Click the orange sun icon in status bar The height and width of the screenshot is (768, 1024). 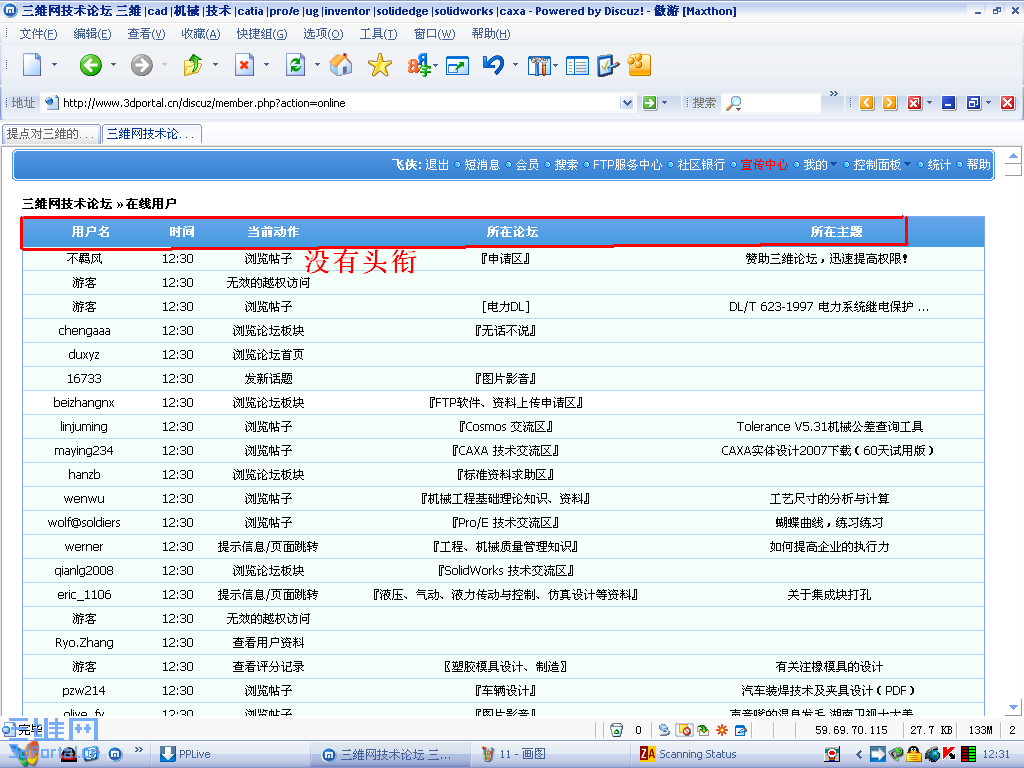722,730
